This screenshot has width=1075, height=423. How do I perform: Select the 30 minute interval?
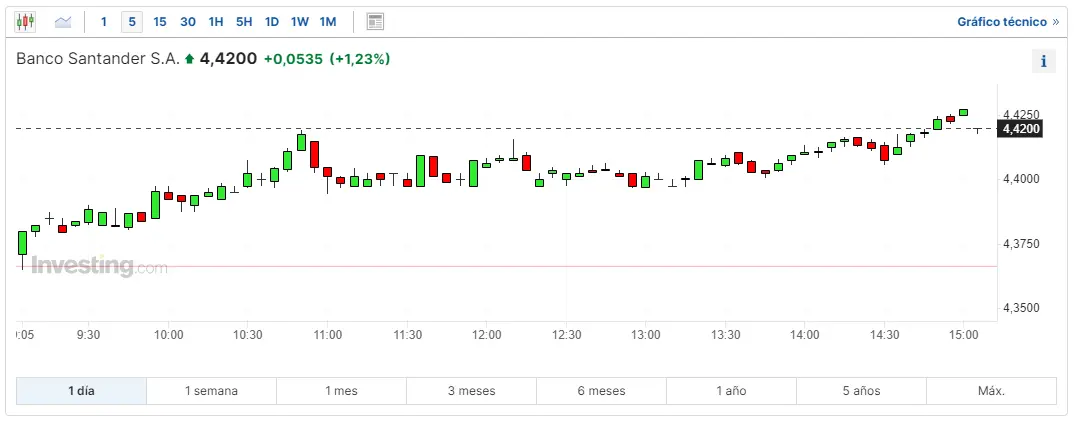(188, 22)
